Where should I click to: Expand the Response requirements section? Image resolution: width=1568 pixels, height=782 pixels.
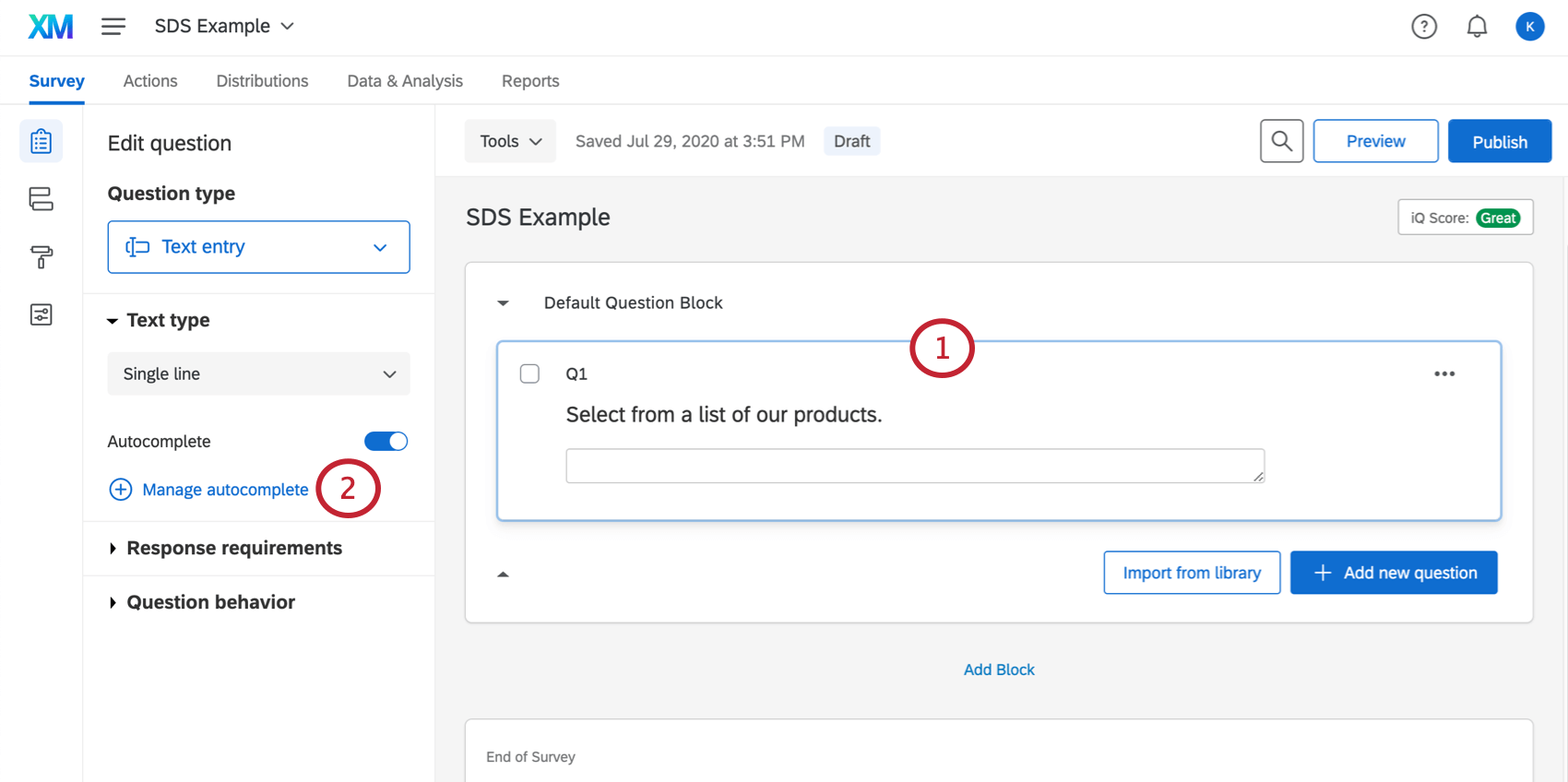coord(233,549)
